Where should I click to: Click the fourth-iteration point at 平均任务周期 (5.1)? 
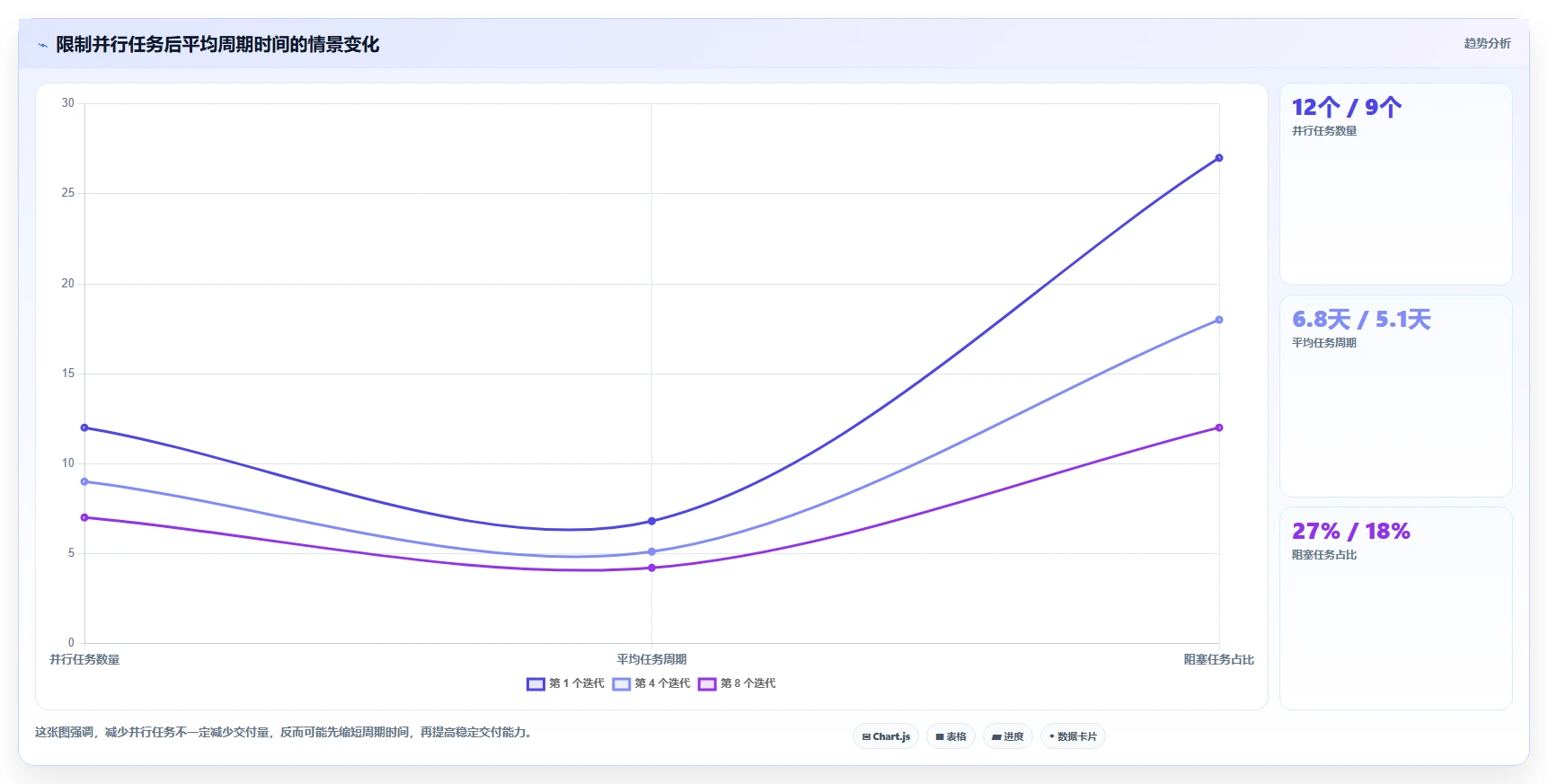click(652, 551)
